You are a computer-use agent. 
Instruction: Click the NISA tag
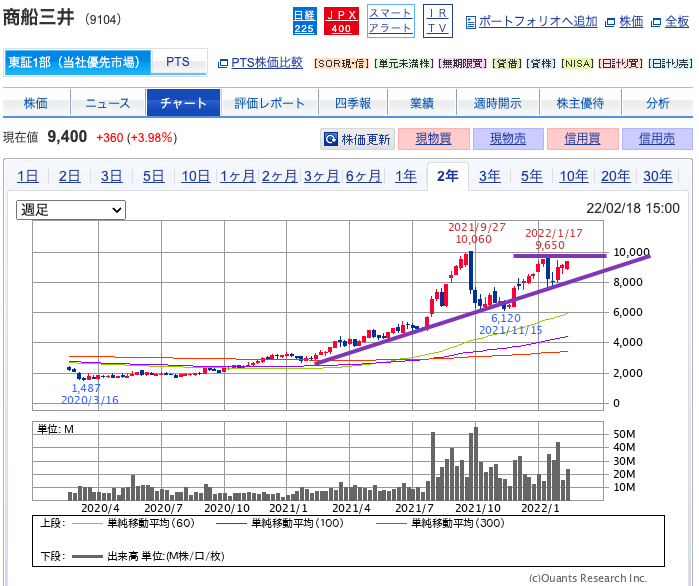[x=577, y=64]
